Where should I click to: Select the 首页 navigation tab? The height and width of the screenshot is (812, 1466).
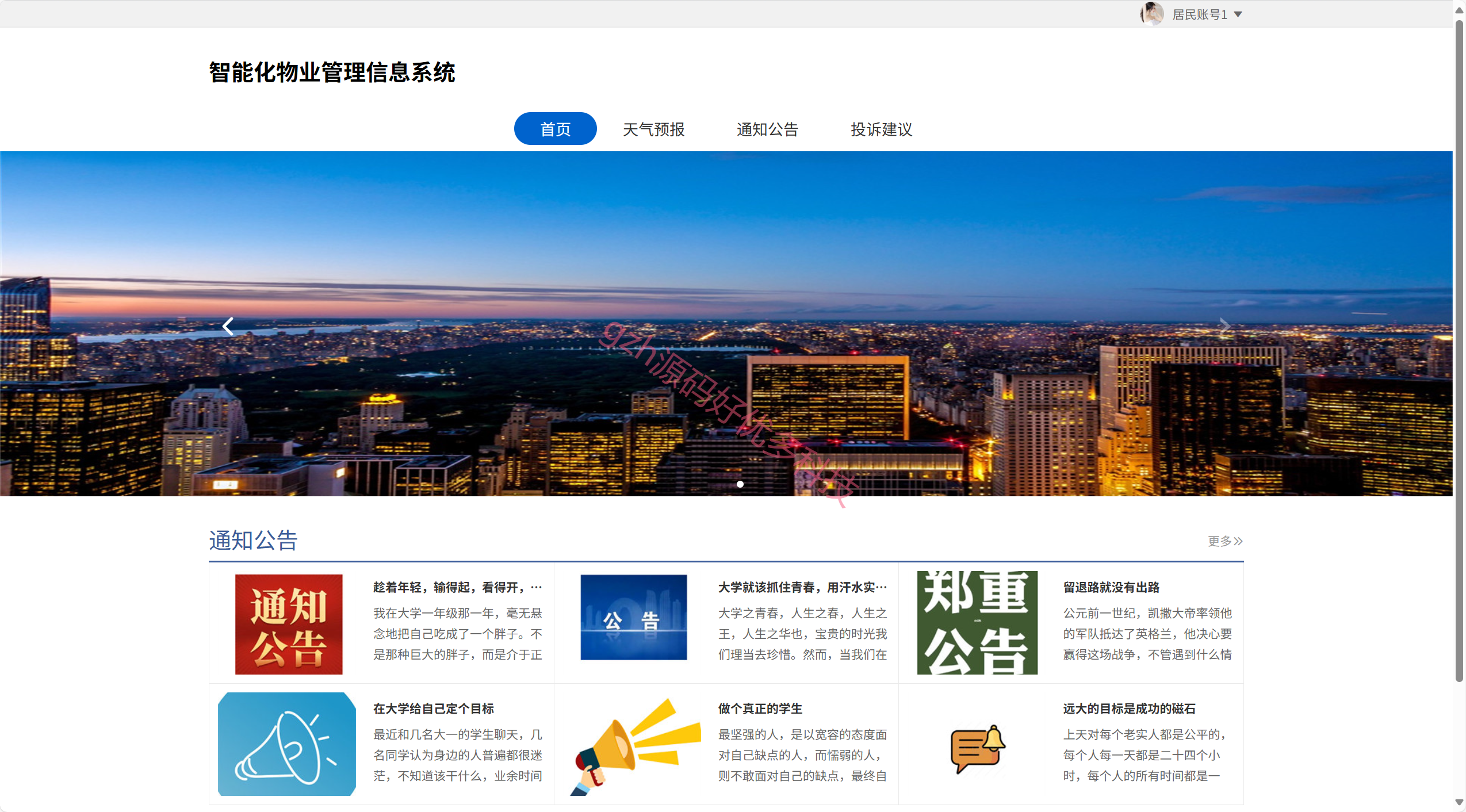[x=555, y=129]
